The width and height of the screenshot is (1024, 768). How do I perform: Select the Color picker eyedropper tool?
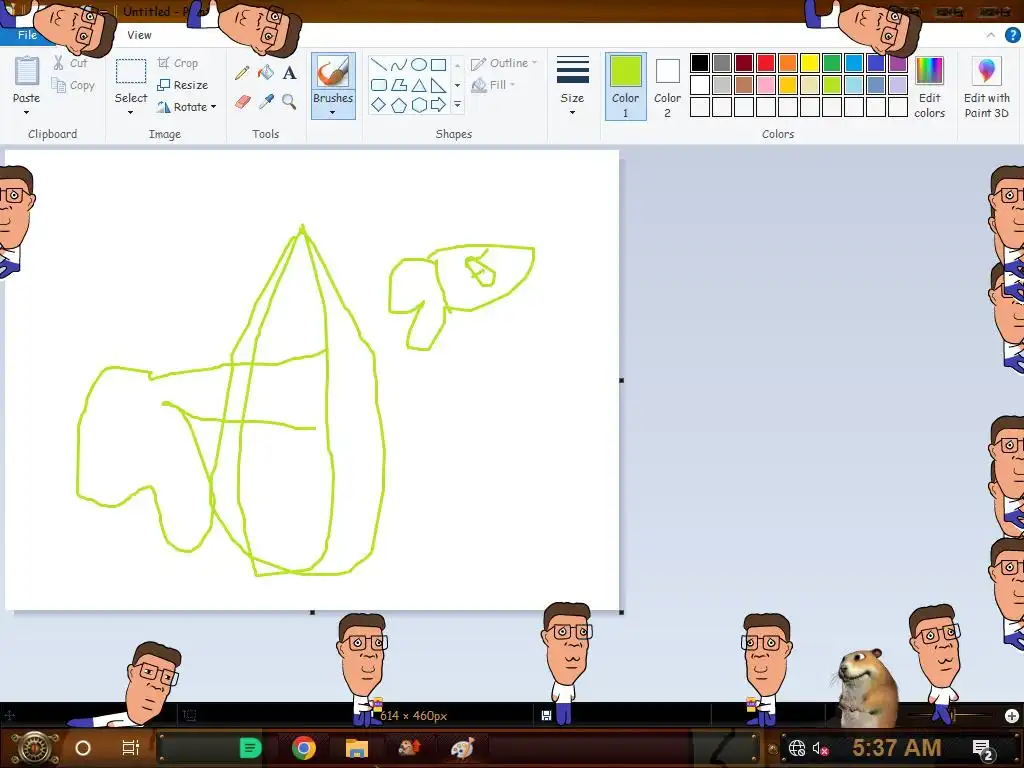266,102
